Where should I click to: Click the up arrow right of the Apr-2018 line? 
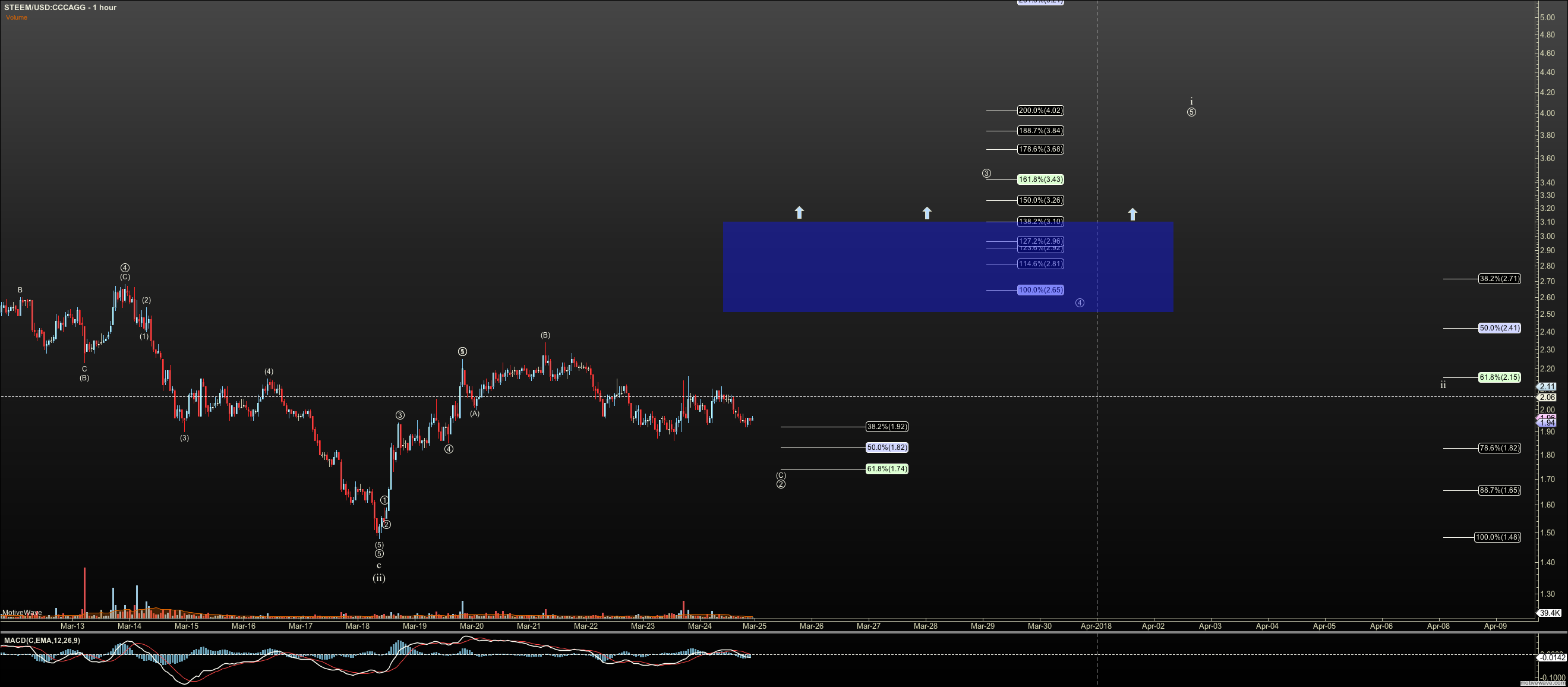click(x=1132, y=215)
